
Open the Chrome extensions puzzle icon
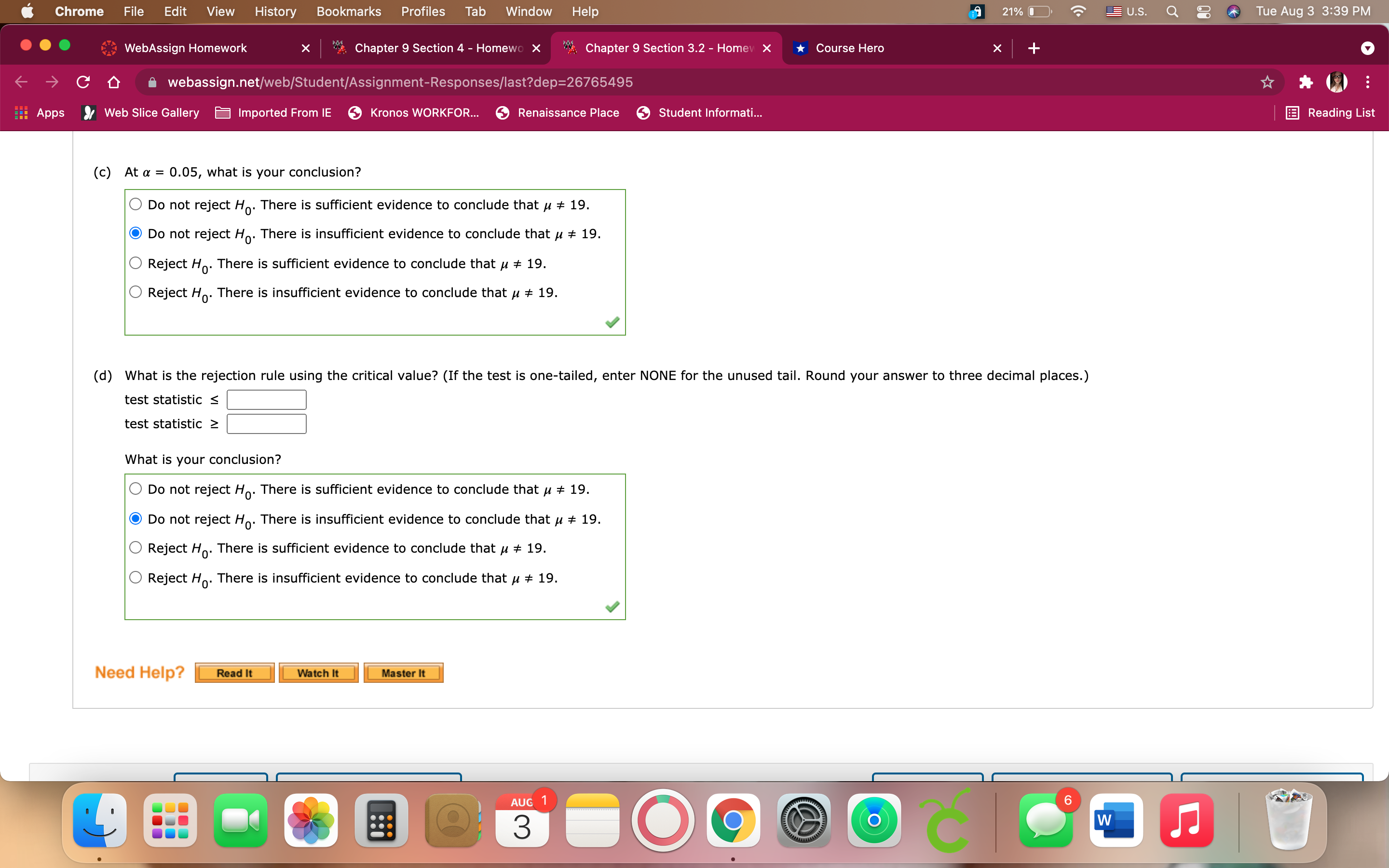click(1306, 82)
